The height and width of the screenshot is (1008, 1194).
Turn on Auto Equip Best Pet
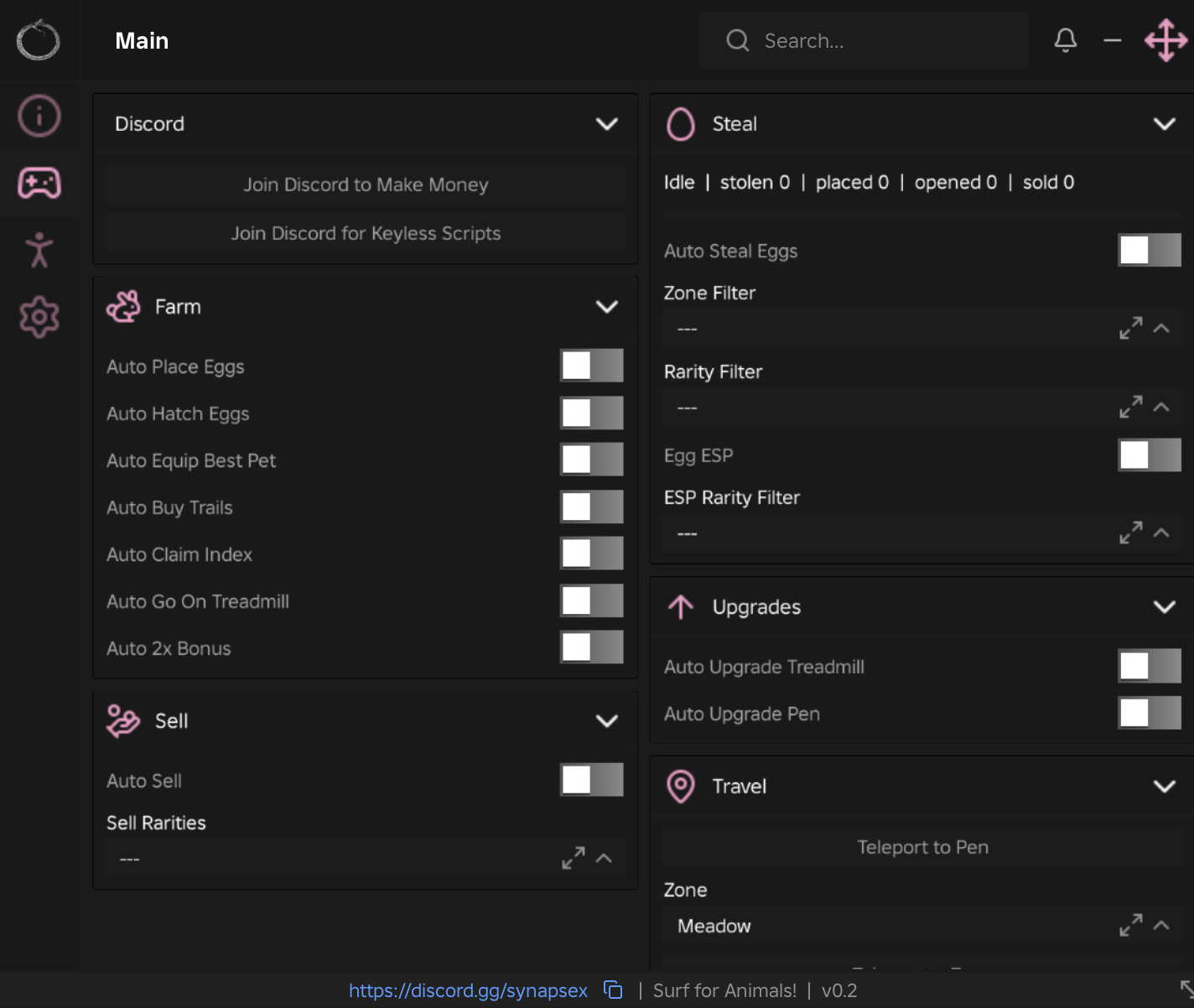tap(592, 460)
